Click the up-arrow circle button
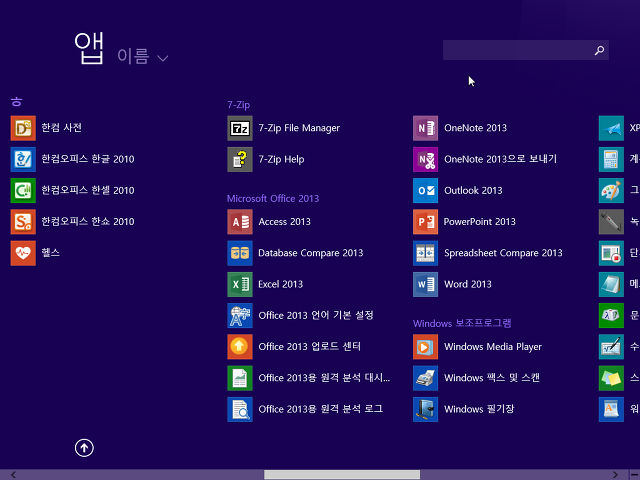Screen dimensions: 640x480 click(x=84, y=448)
